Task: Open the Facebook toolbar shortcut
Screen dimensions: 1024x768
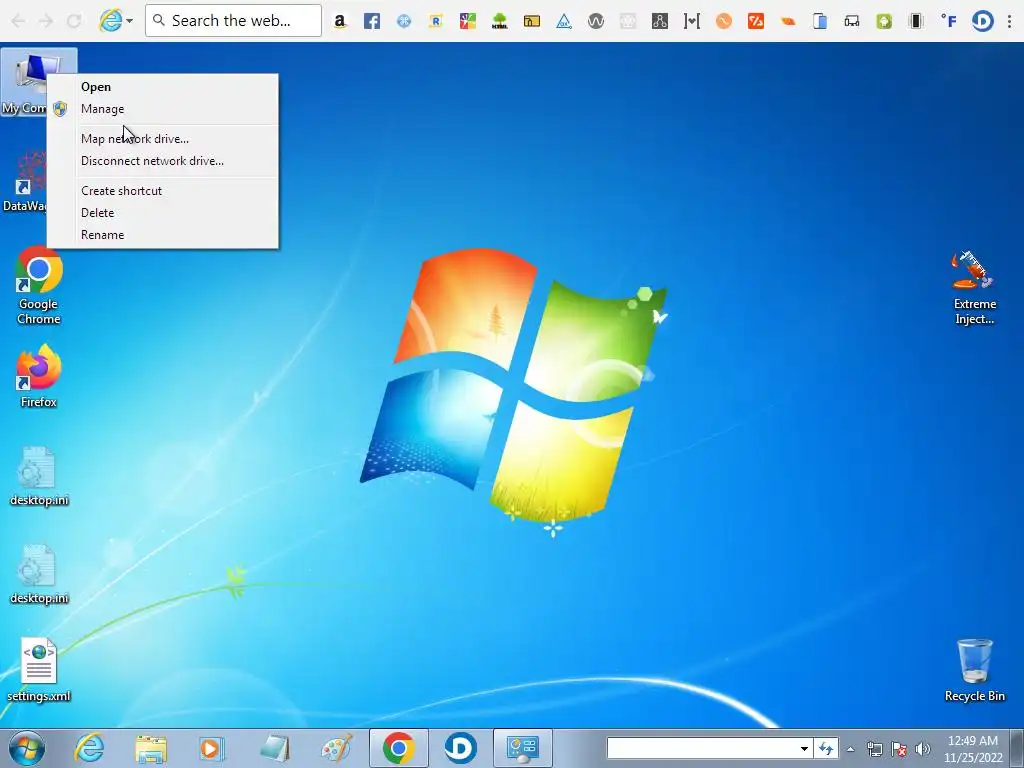Action: click(372, 21)
